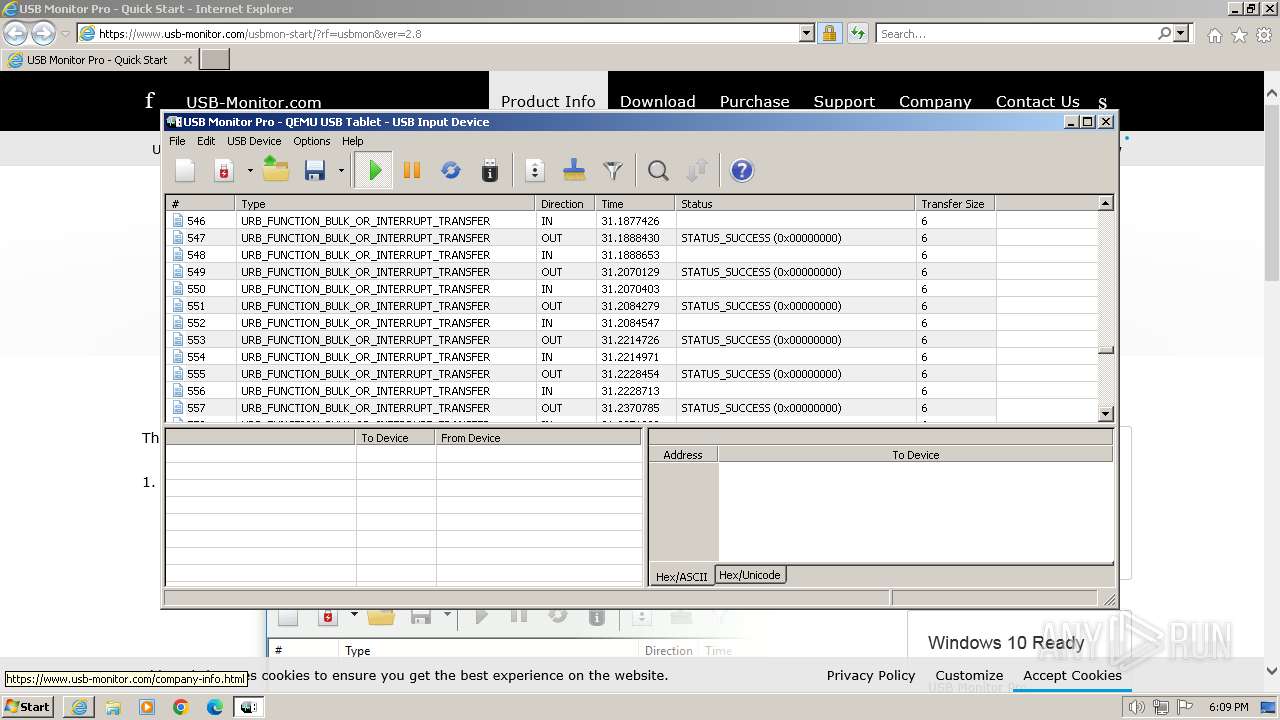Image resolution: width=1280 pixels, height=720 pixels.
Task: Open Company link on website nav
Action: tap(935, 102)
